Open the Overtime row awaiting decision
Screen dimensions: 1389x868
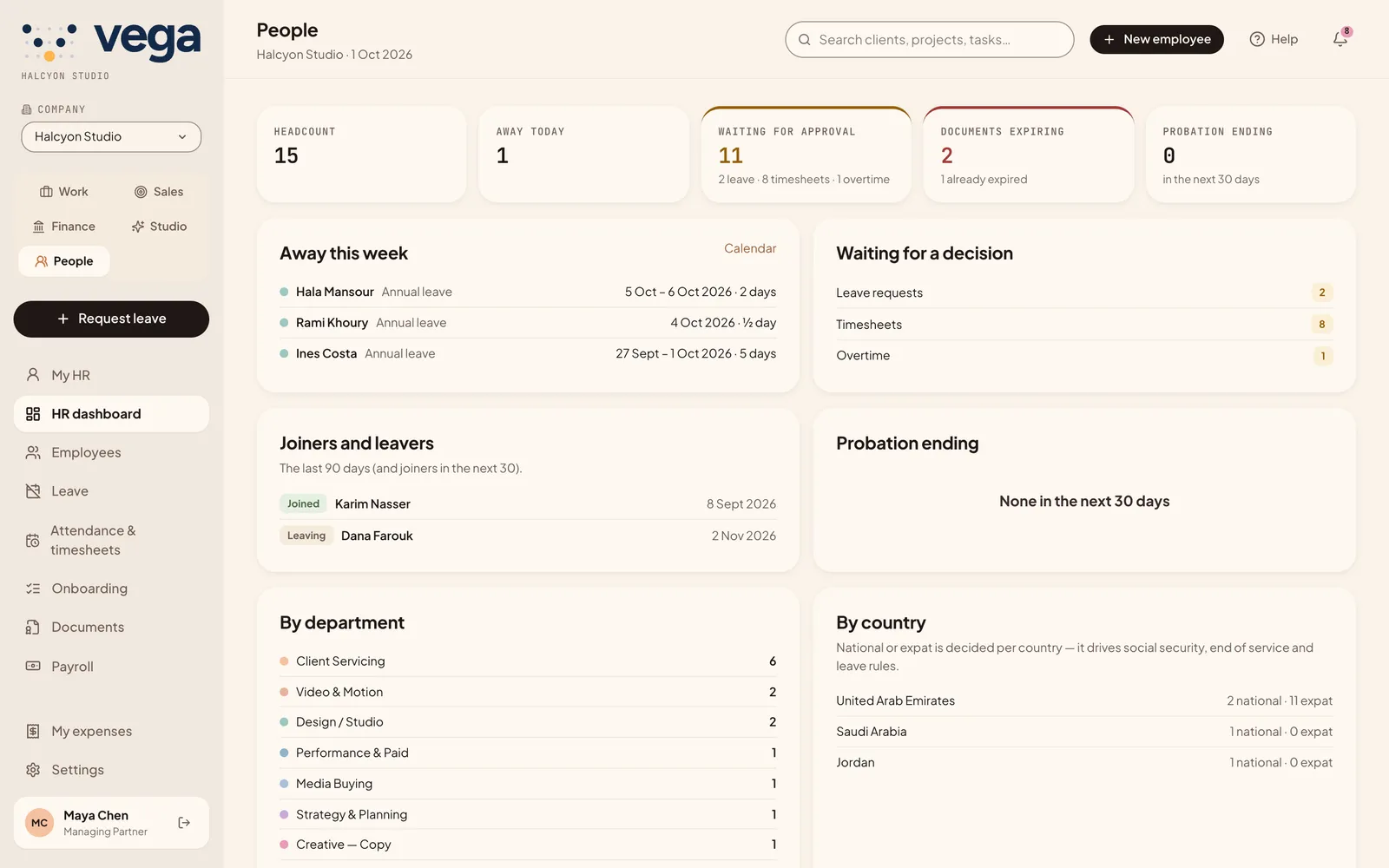tap(1083, 356)
